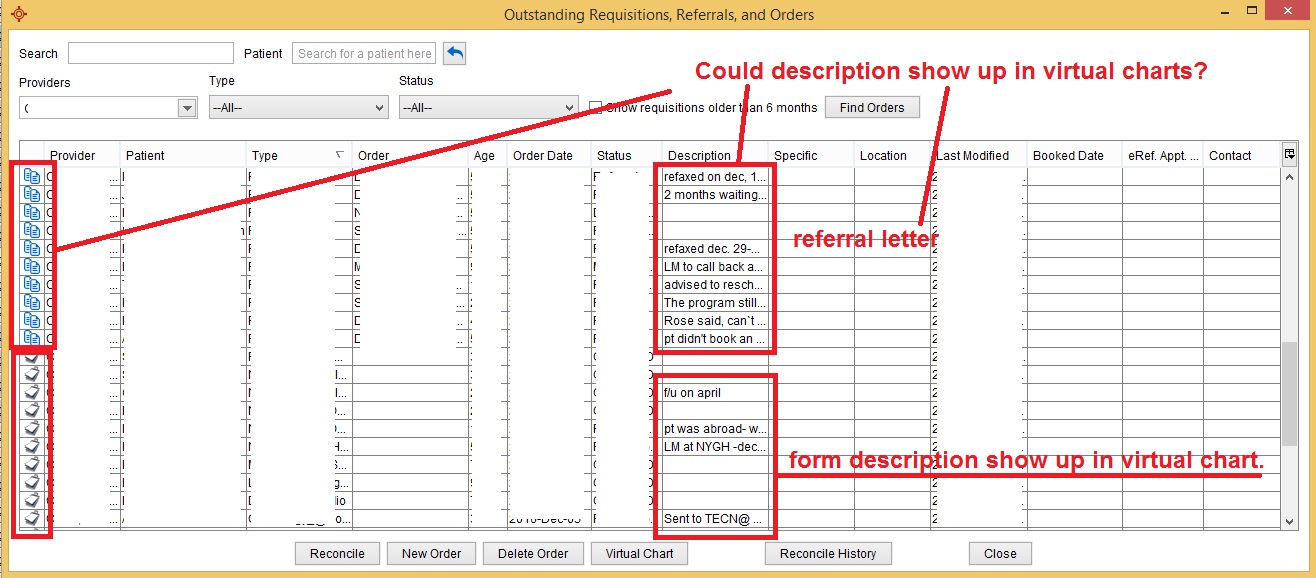Image resolution: width=1316 pixels, height=578 pixels.
Task: Focus the 'Search for a patient here' field
Action: [364, 54]
